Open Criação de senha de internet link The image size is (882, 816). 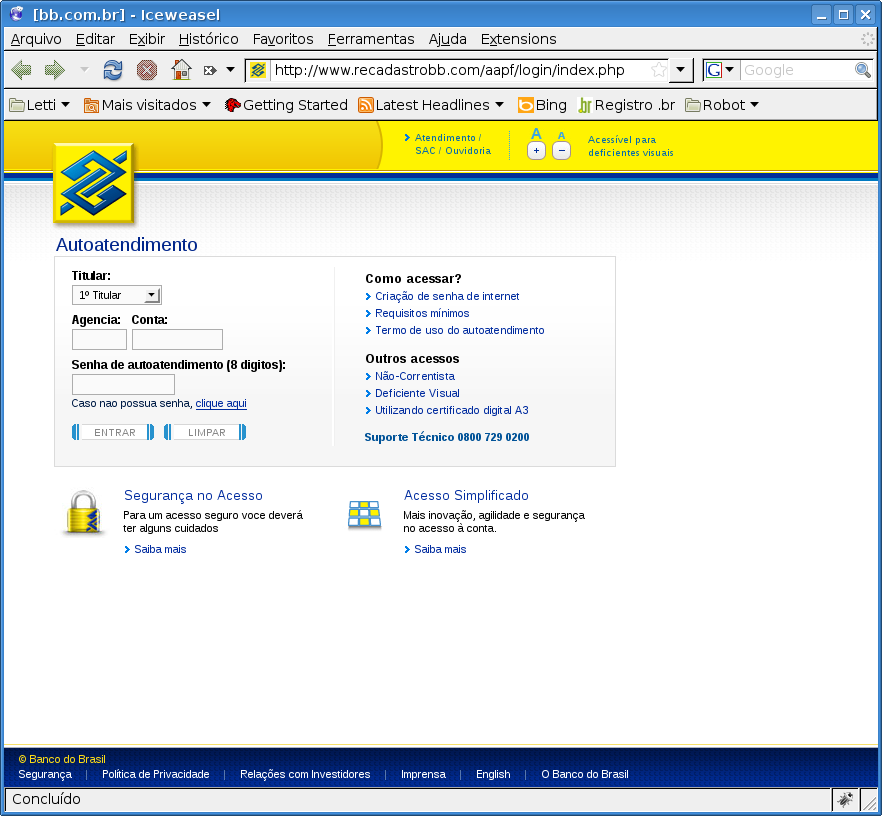point(447,296)
